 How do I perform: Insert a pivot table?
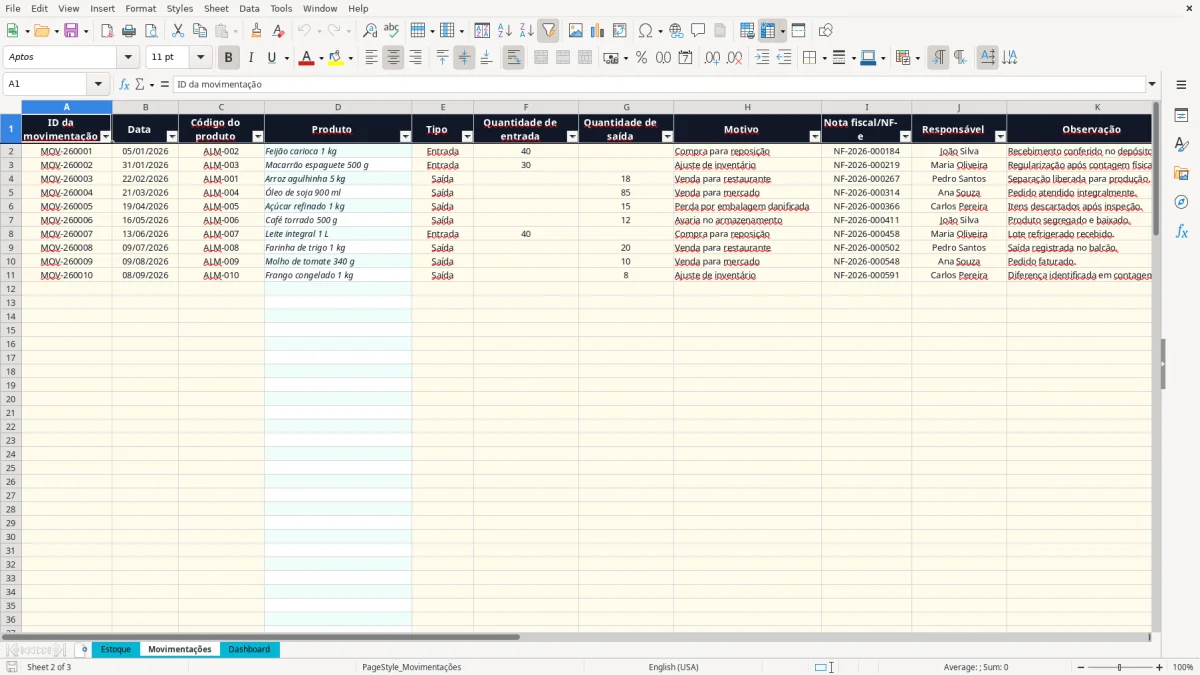[619, 31]
